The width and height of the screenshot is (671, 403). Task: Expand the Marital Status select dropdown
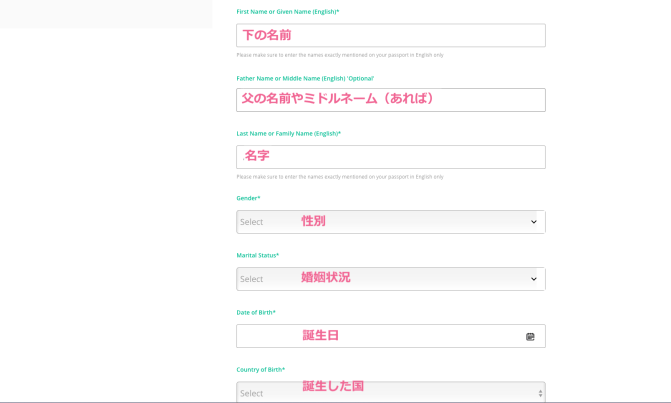[390, 279]
